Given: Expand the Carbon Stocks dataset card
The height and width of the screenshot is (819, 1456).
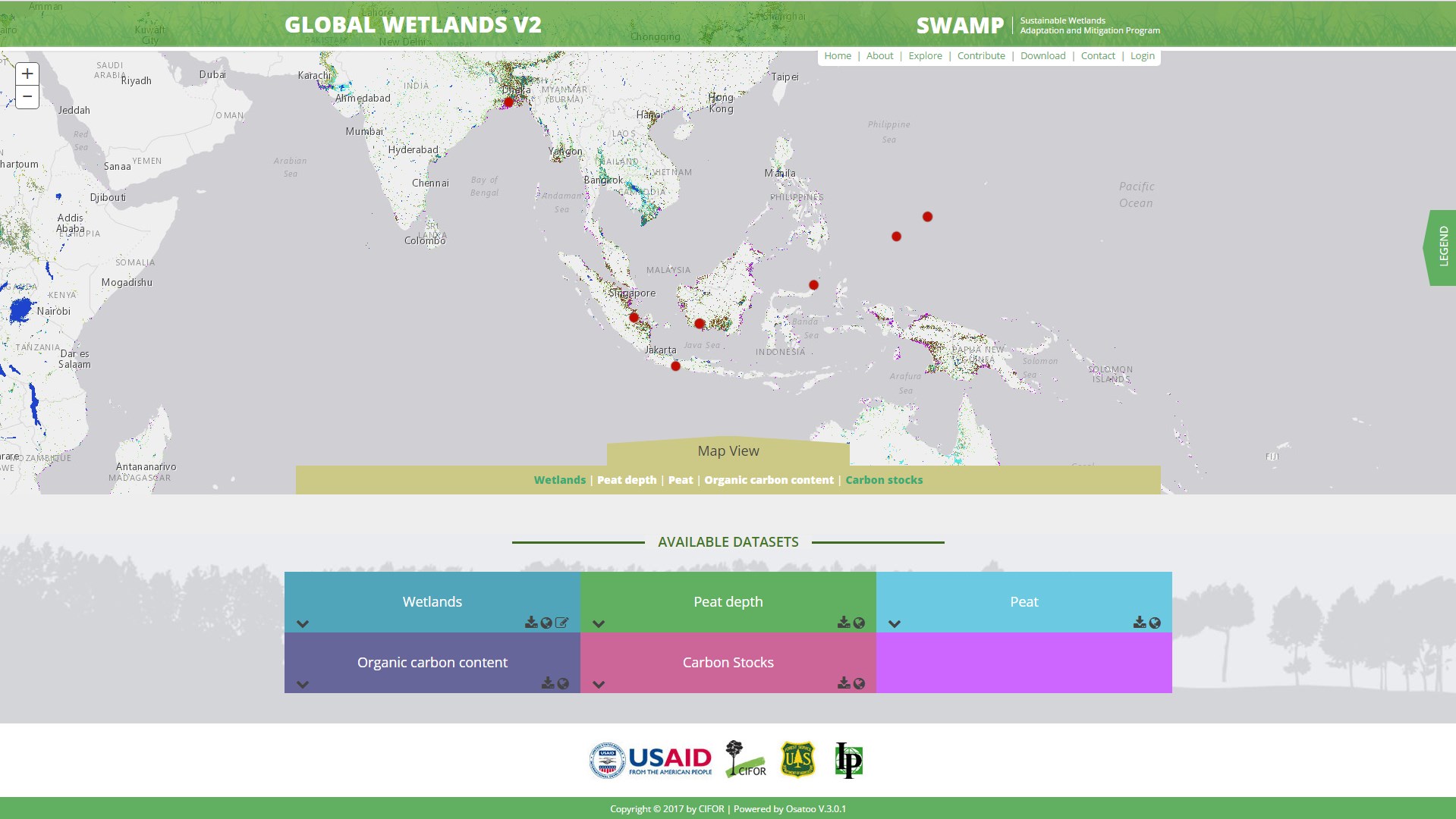Looking at the screenshot, I should (599, 684).
